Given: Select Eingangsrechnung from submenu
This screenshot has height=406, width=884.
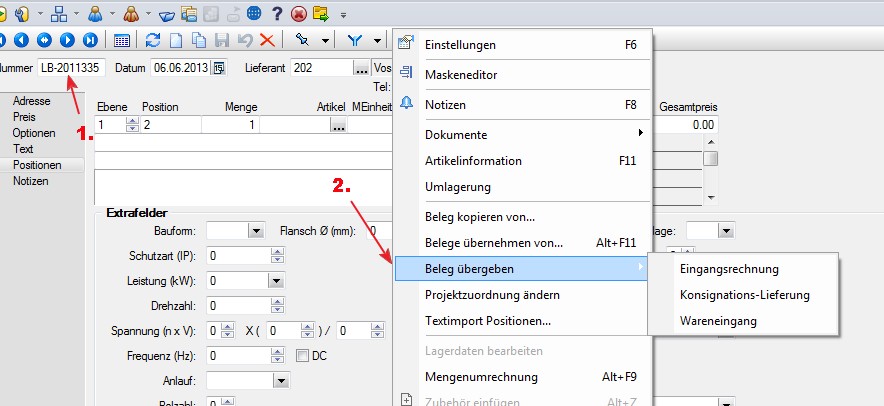Looking at the screenshot, I should pos(728,269).
